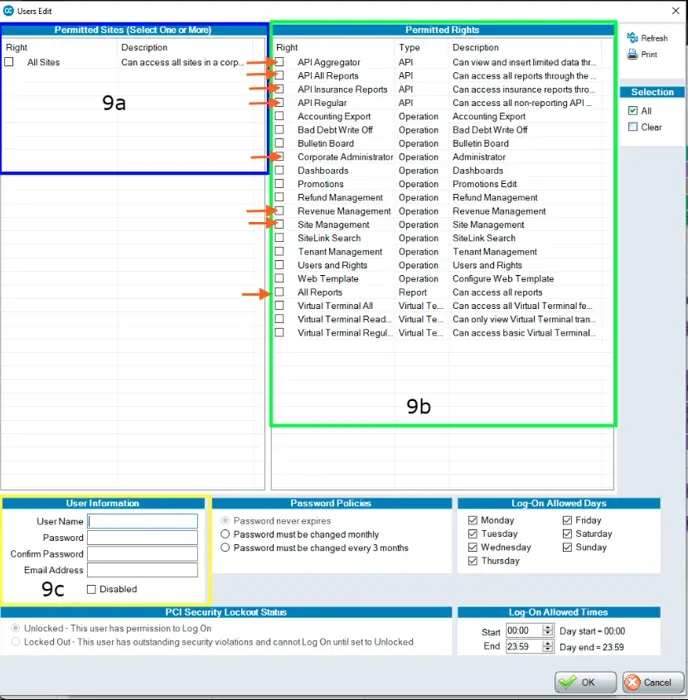This screenshot has width=688, height=700.
Task: Check the Selection Clear checkbox
Action: [x=633, y=127]
